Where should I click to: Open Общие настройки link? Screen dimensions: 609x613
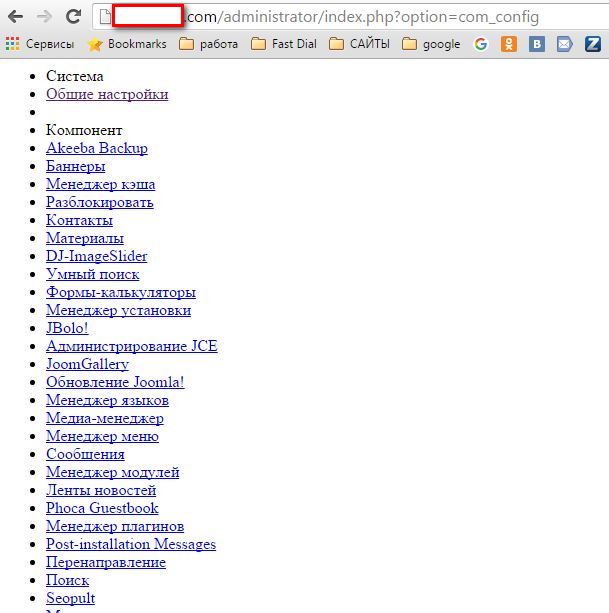107,94
